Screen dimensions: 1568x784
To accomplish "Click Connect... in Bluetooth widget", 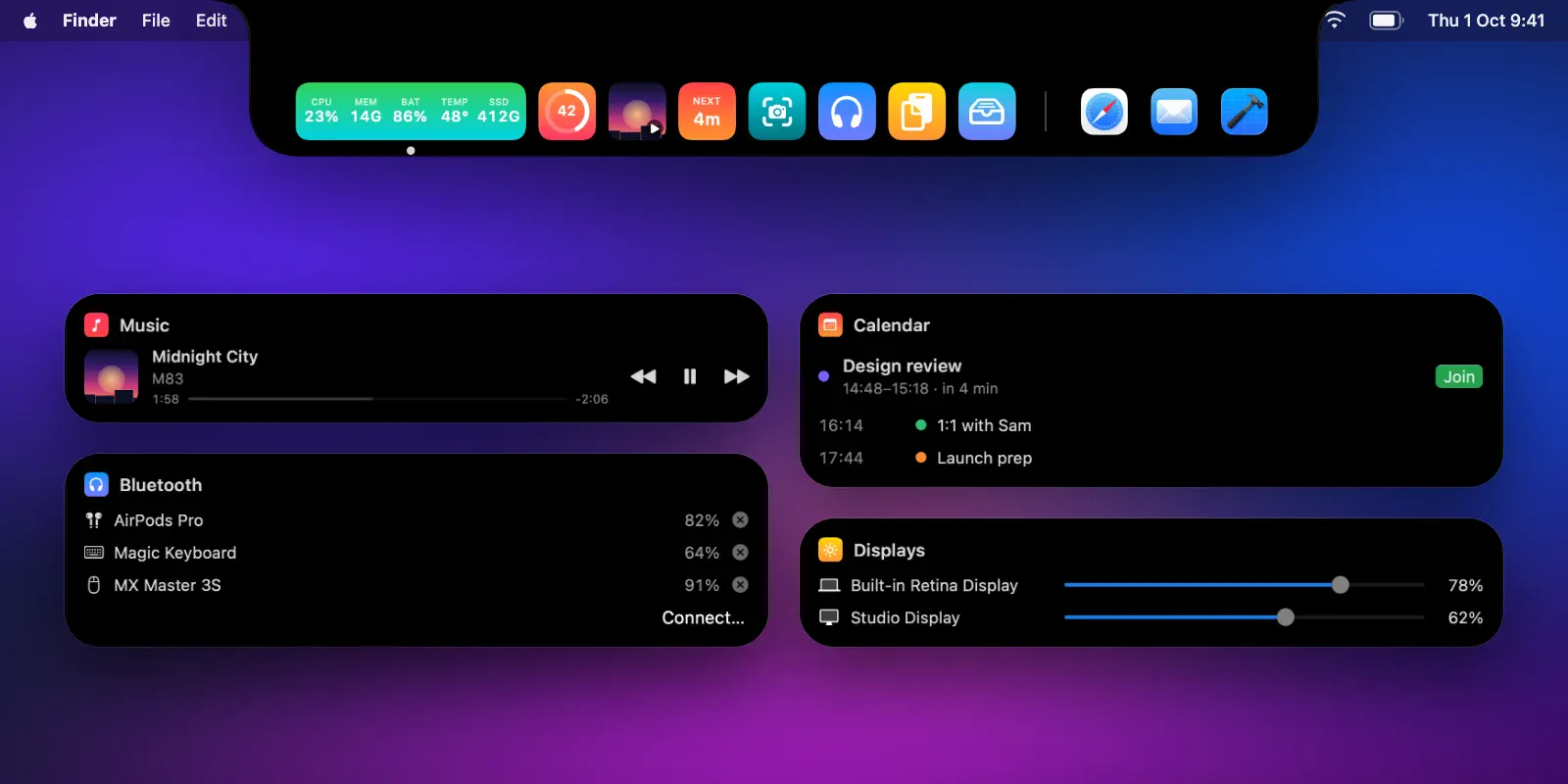I will click(704, 617).
